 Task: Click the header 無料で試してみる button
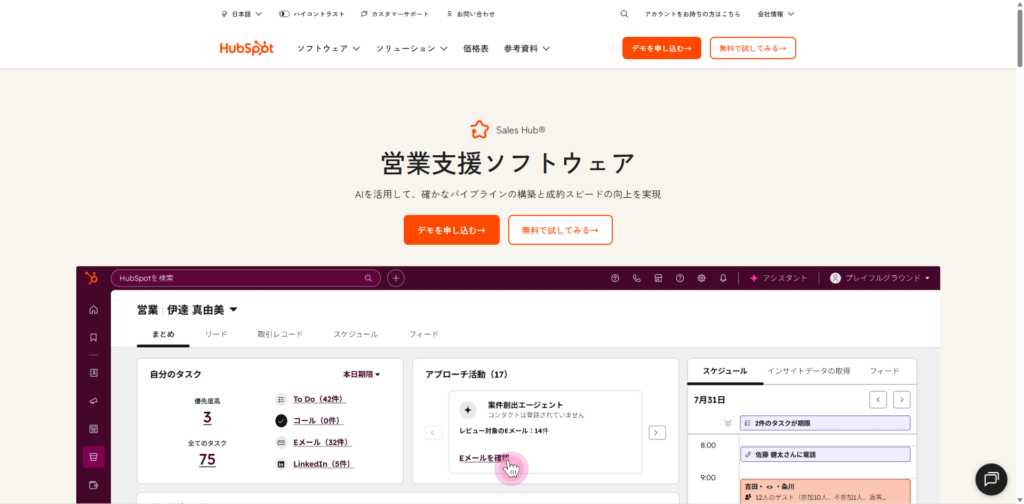coord(753,48)
